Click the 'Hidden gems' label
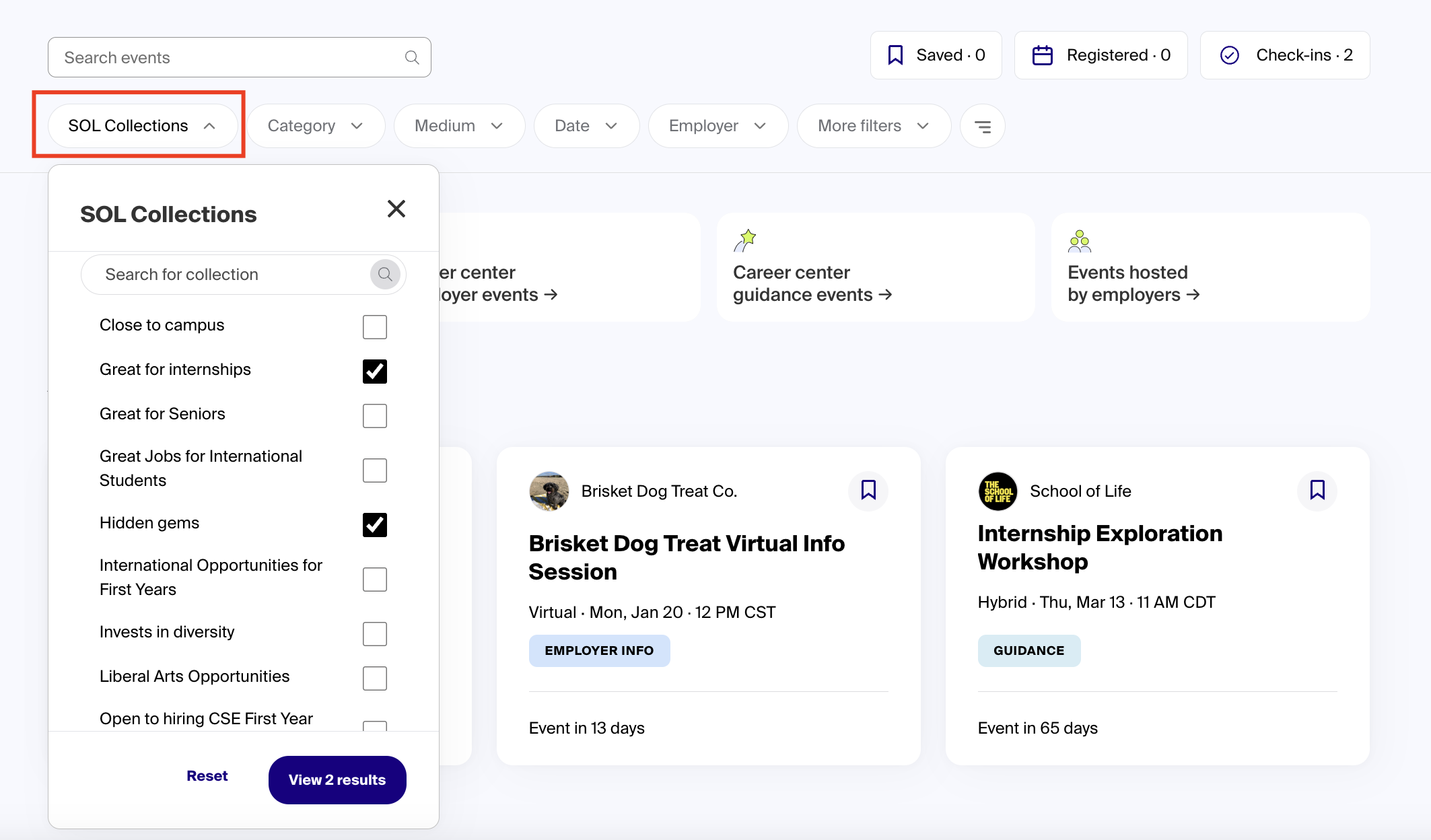 coord(149,523)
